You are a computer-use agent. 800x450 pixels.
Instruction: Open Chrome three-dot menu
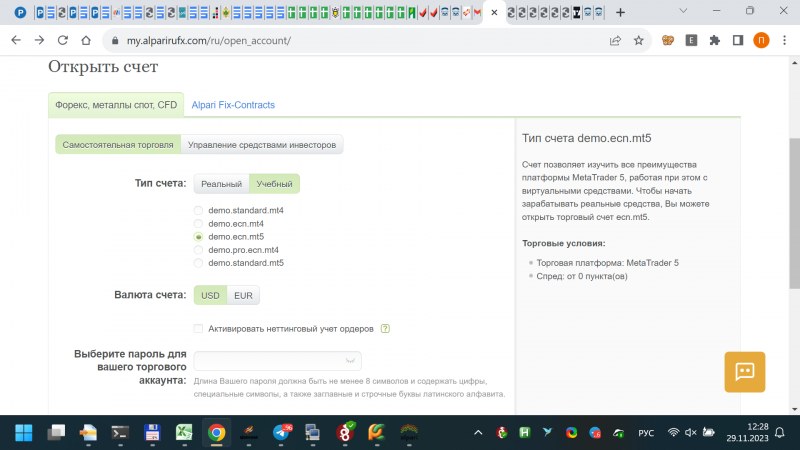click(x=785, y=40)
